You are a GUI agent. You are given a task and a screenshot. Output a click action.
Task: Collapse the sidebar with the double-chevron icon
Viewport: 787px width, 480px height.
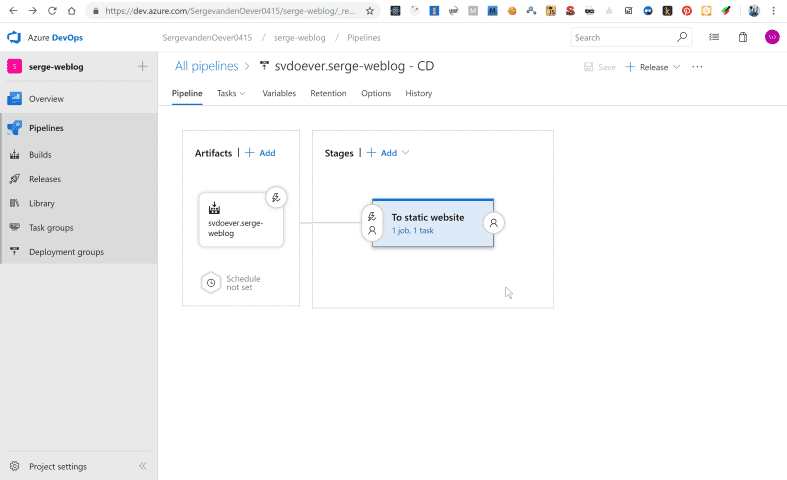(x=143, y=466)
